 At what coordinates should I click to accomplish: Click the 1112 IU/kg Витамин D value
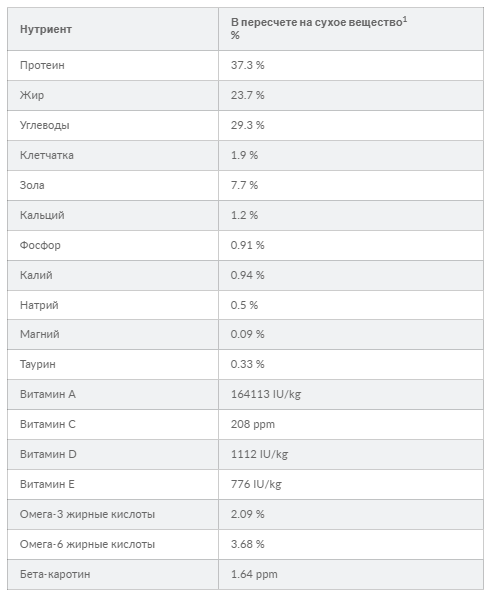259,454
